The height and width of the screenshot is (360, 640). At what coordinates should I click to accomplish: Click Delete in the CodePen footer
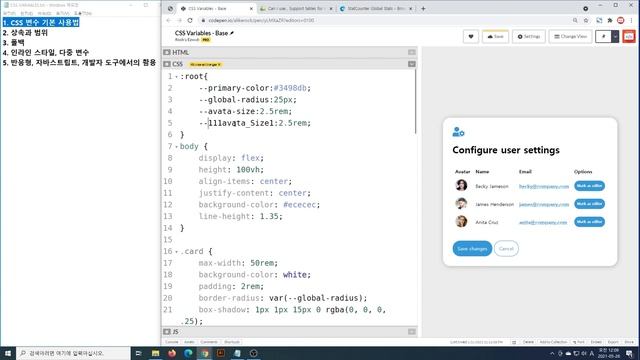click(528, 342)
